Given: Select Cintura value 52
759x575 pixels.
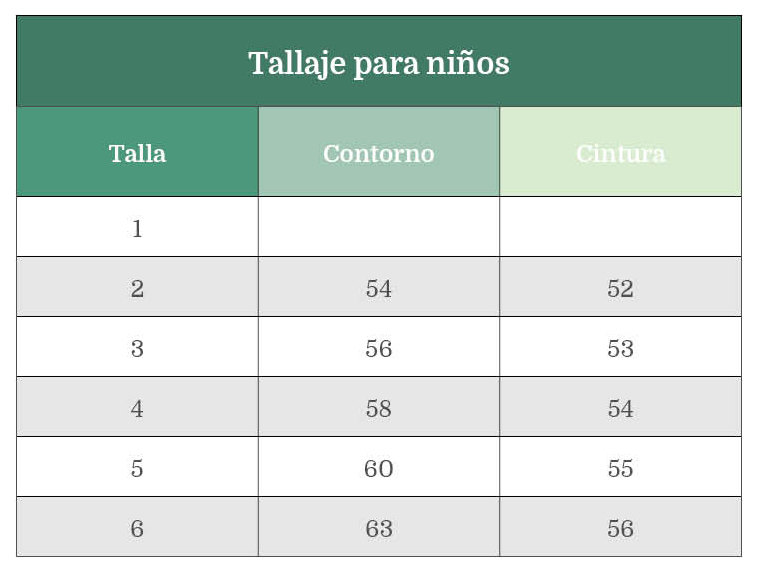Looking at the screenshot, I should (620, 288).
